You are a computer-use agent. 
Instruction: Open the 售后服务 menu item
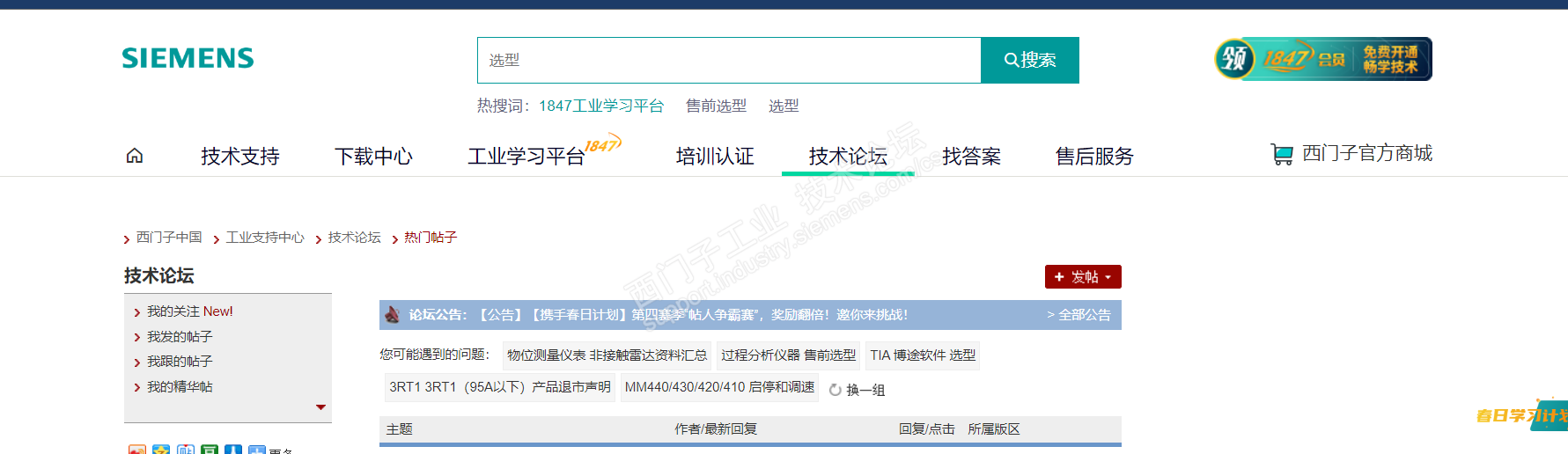point(1094,157)
